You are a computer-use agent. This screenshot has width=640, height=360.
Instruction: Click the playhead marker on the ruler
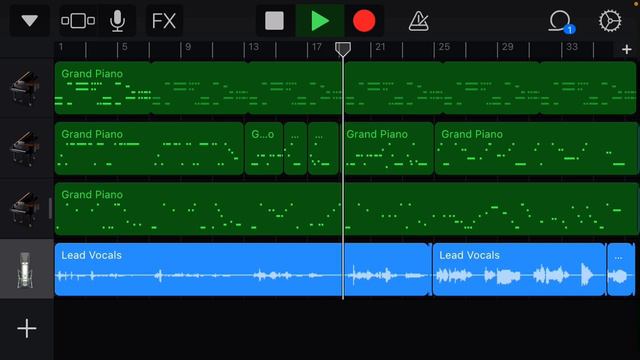(342, 49)
